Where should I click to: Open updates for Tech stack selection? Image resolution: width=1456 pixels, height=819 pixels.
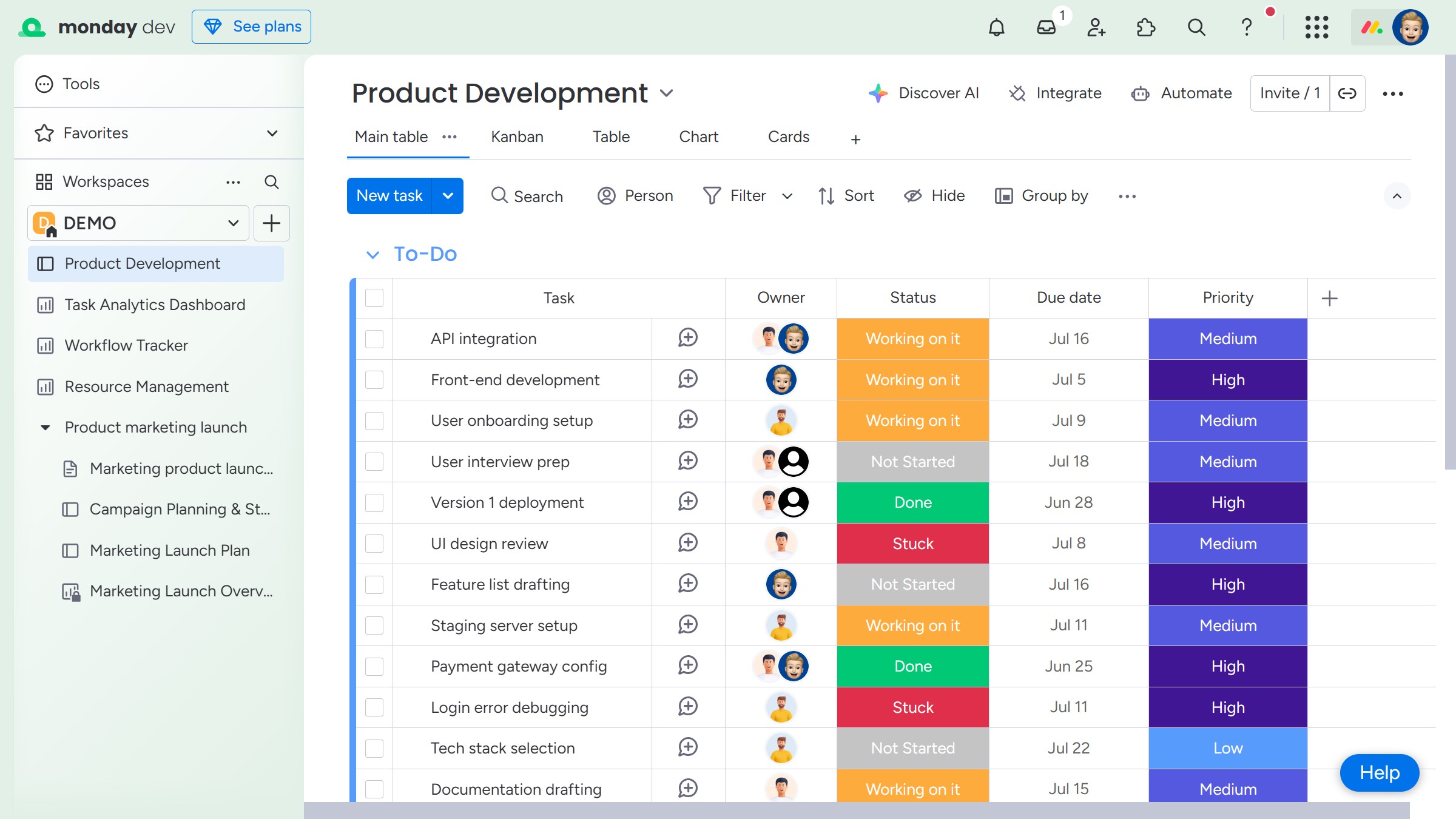[x=688, y=747]
